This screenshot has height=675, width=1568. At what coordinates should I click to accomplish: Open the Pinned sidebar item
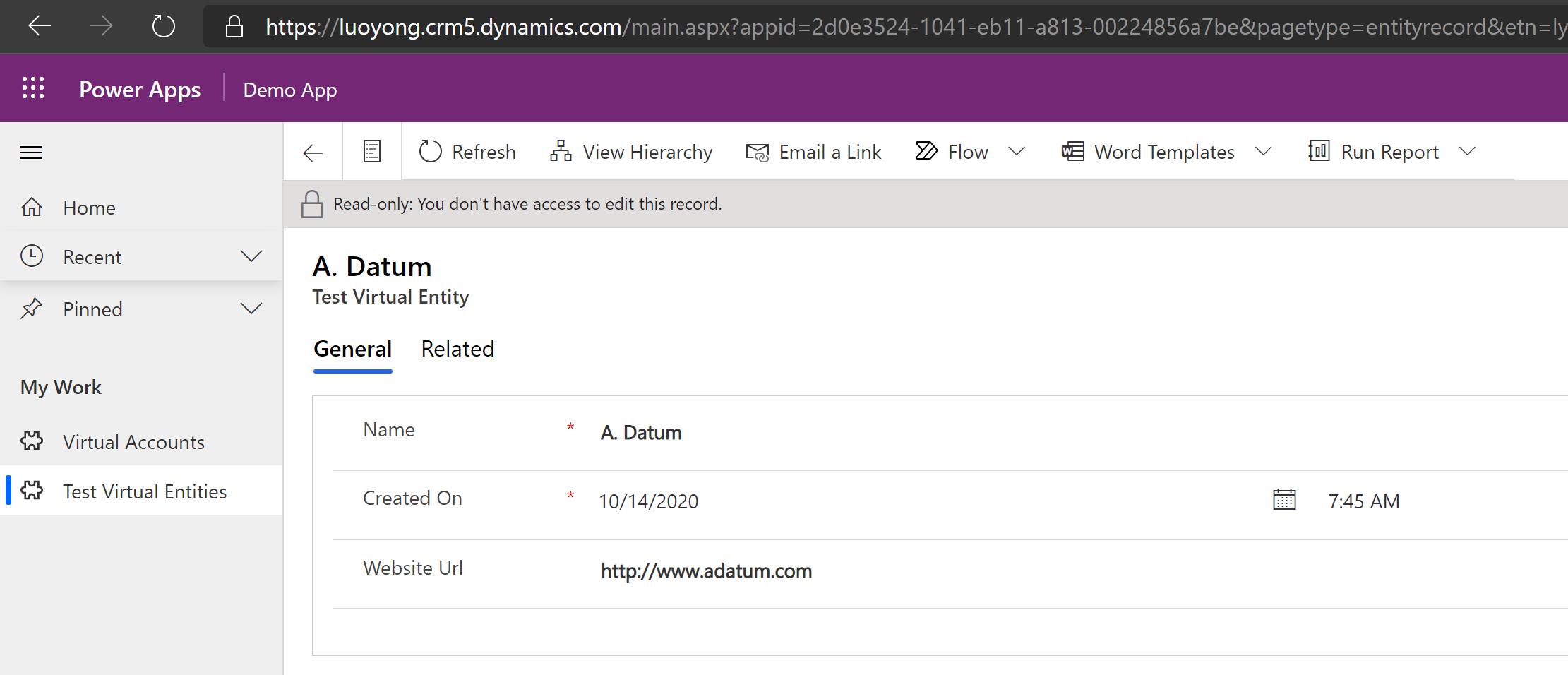pyautogui.click(x=141, y=309)
